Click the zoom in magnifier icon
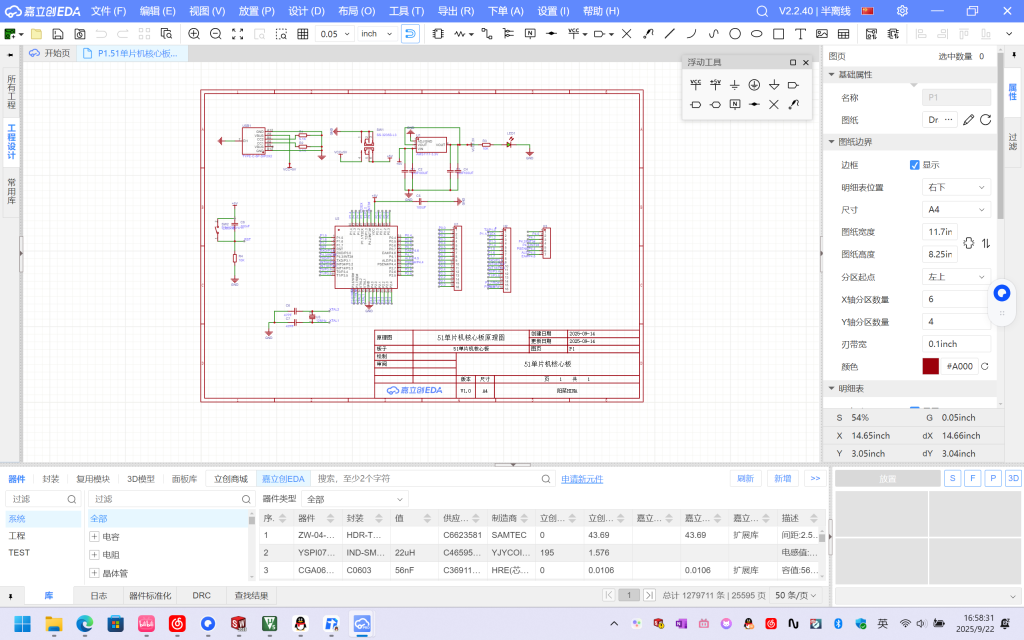This screenshot has width=1024, height=640. [x=194, y=34]
